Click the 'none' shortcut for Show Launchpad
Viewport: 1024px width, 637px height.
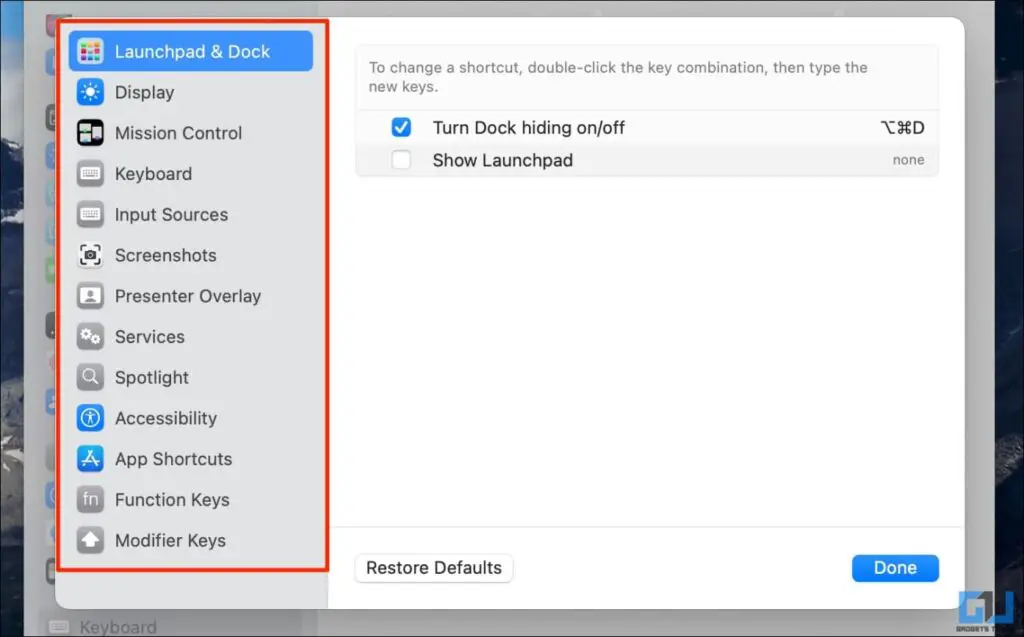click(x=908, y=160)
